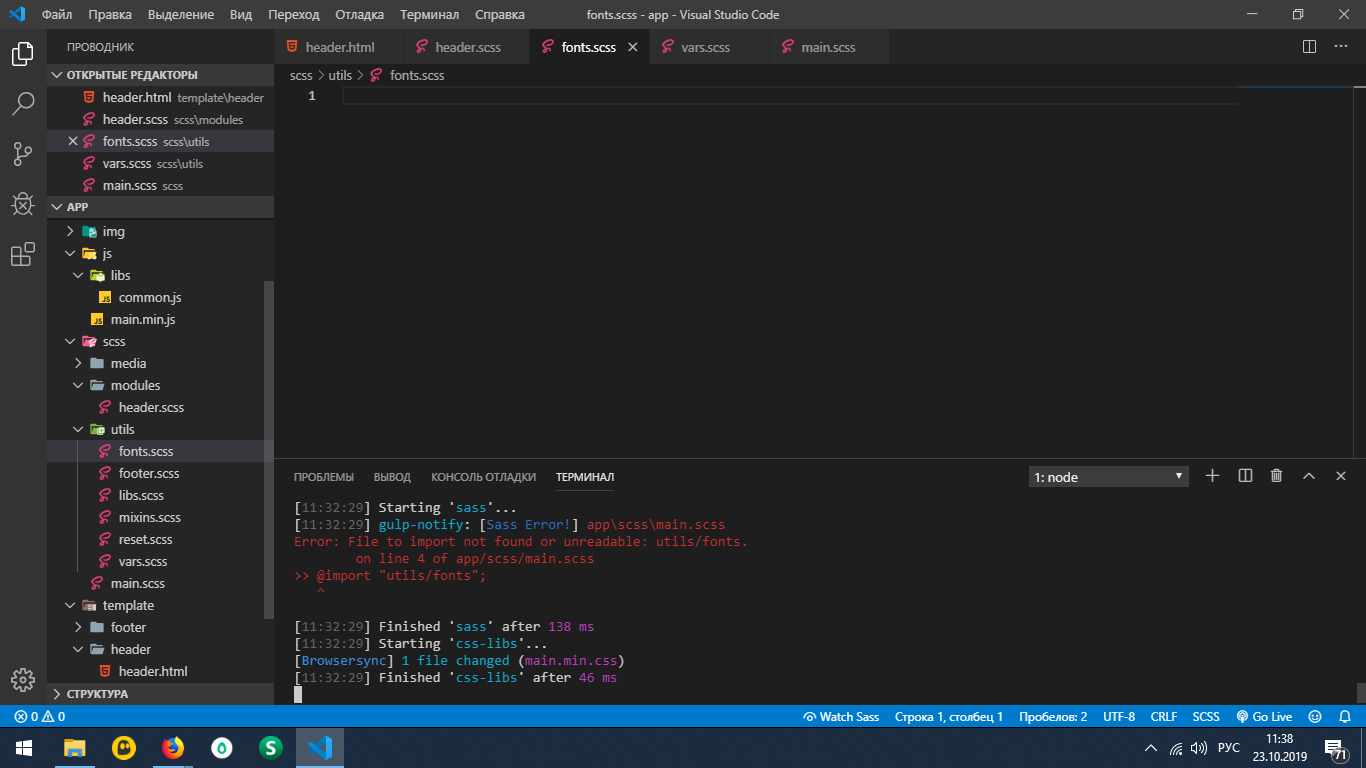Image resolution: width=1366 pixels, height=768 pixels.
Task: Collapse the Open Editors section
Action: point(160,75)
